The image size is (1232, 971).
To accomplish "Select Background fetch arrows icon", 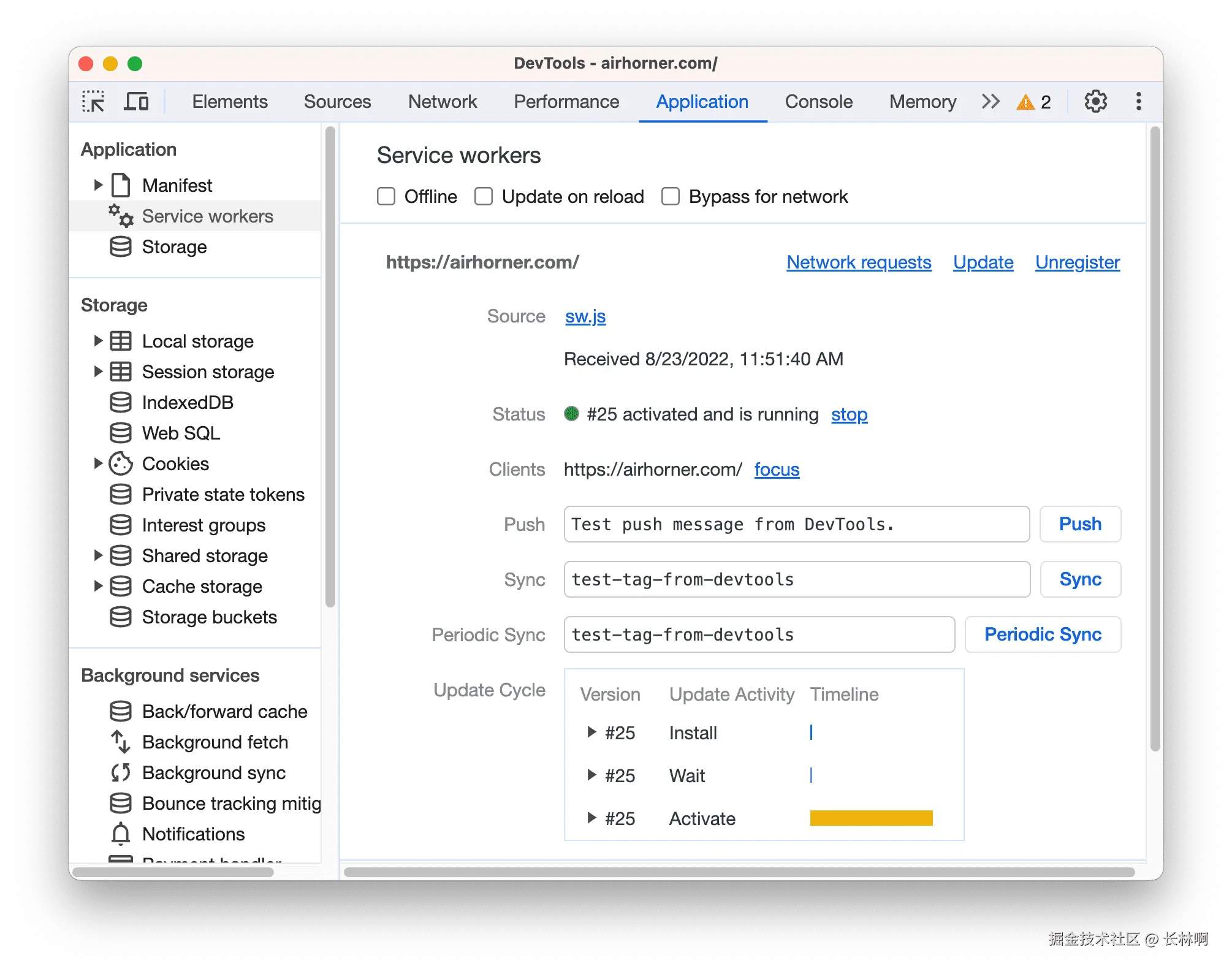I will coord(121,742).
